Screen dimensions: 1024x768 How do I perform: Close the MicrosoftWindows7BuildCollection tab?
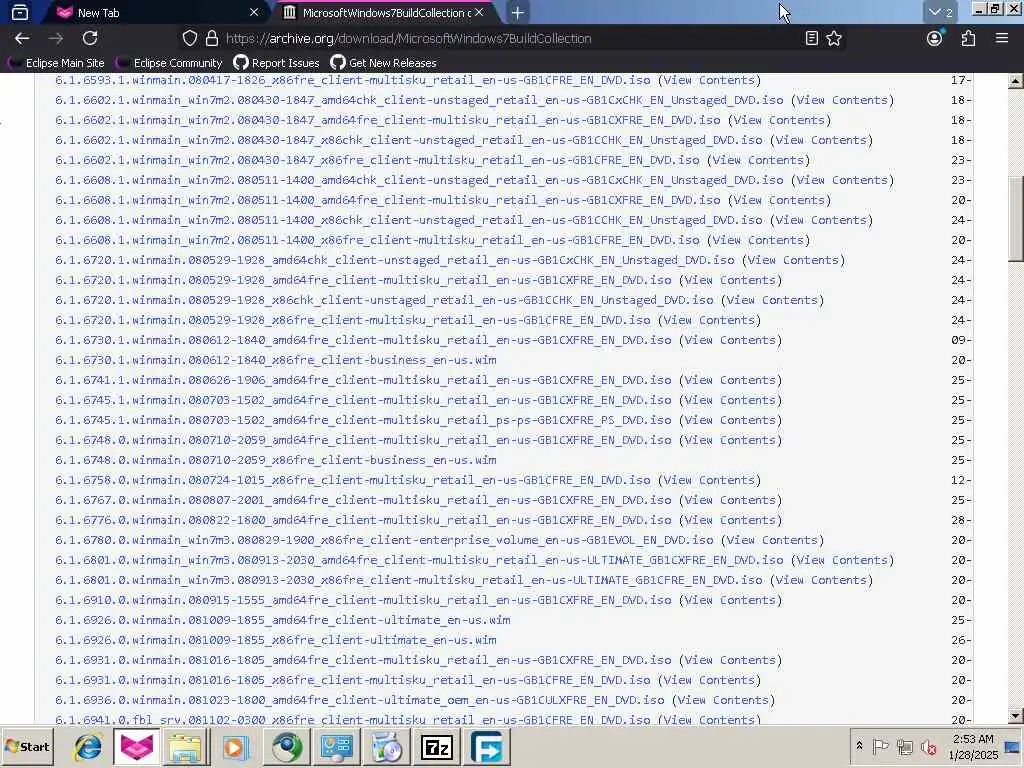click(x=479, y=12)
